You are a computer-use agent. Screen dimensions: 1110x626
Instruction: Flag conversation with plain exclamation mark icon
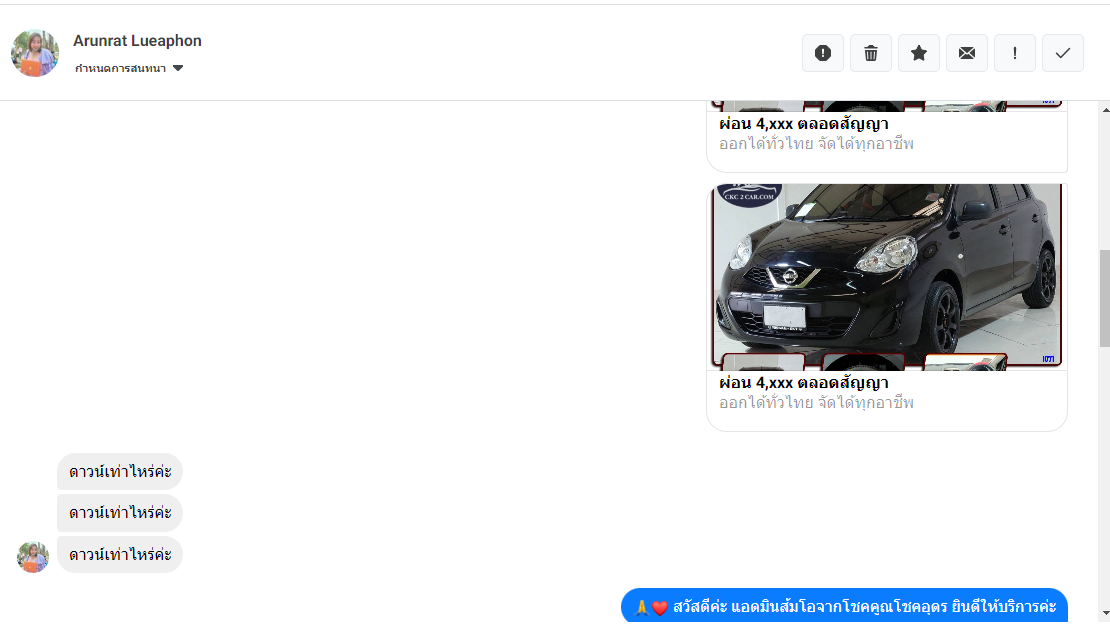(1015, 53)
